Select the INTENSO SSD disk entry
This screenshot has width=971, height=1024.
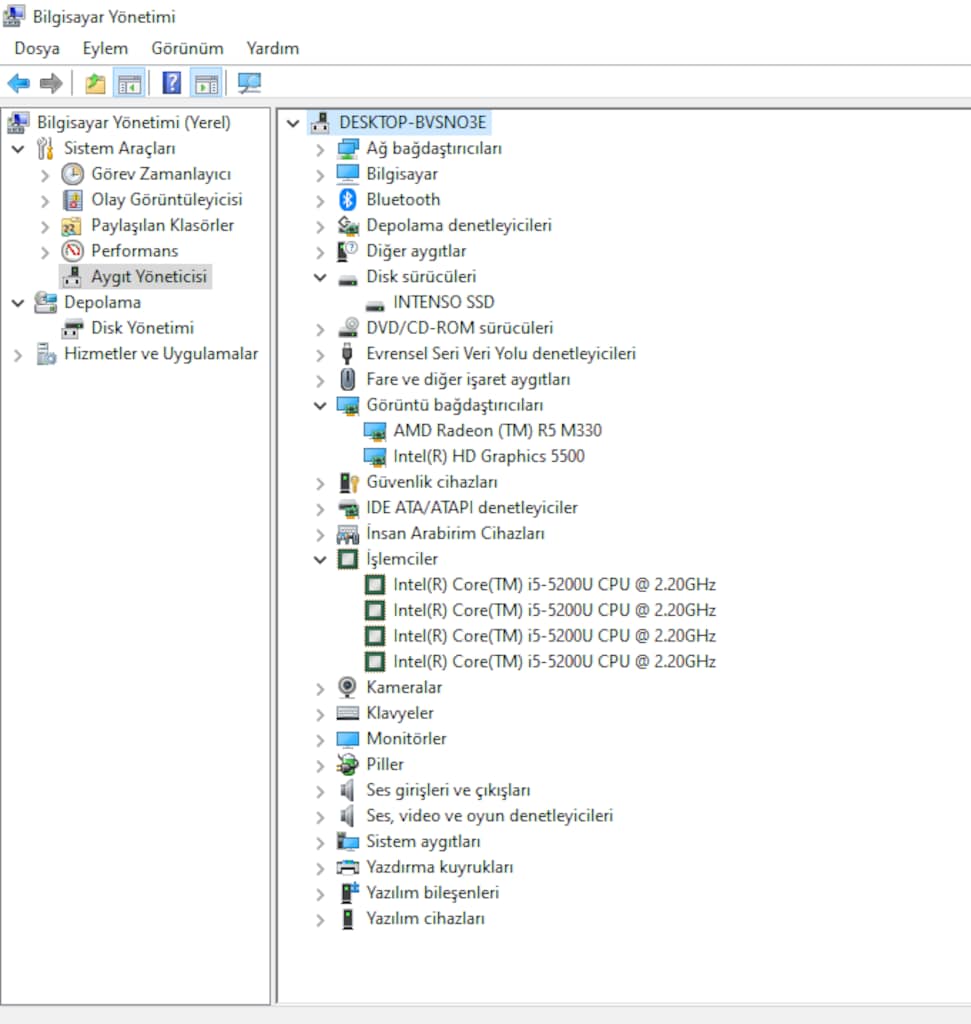coord(444,302)
